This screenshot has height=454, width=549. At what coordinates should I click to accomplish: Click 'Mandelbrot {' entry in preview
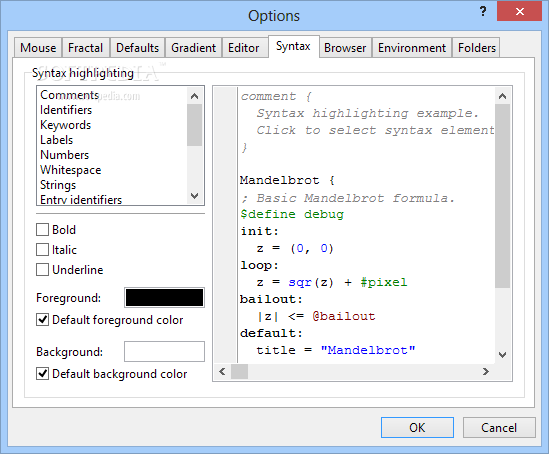[287, 181]
